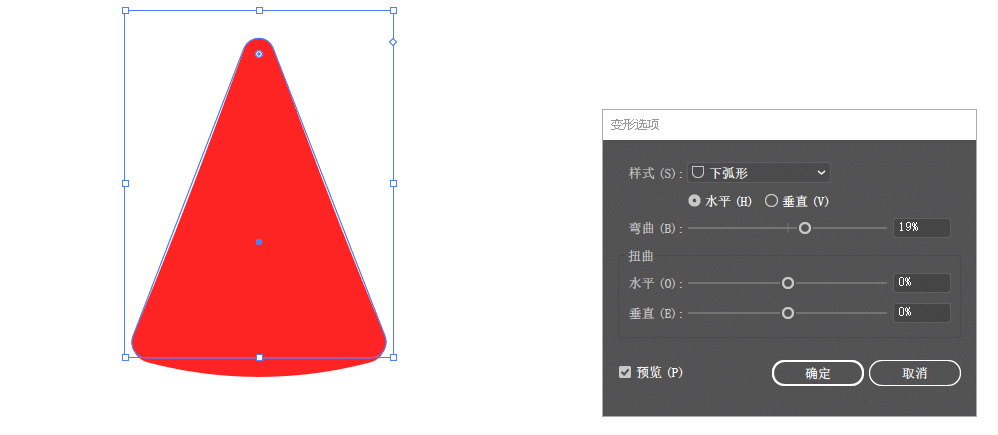Click the right-middle bounding box handle
998x435 pixels.
coord(393,183)
